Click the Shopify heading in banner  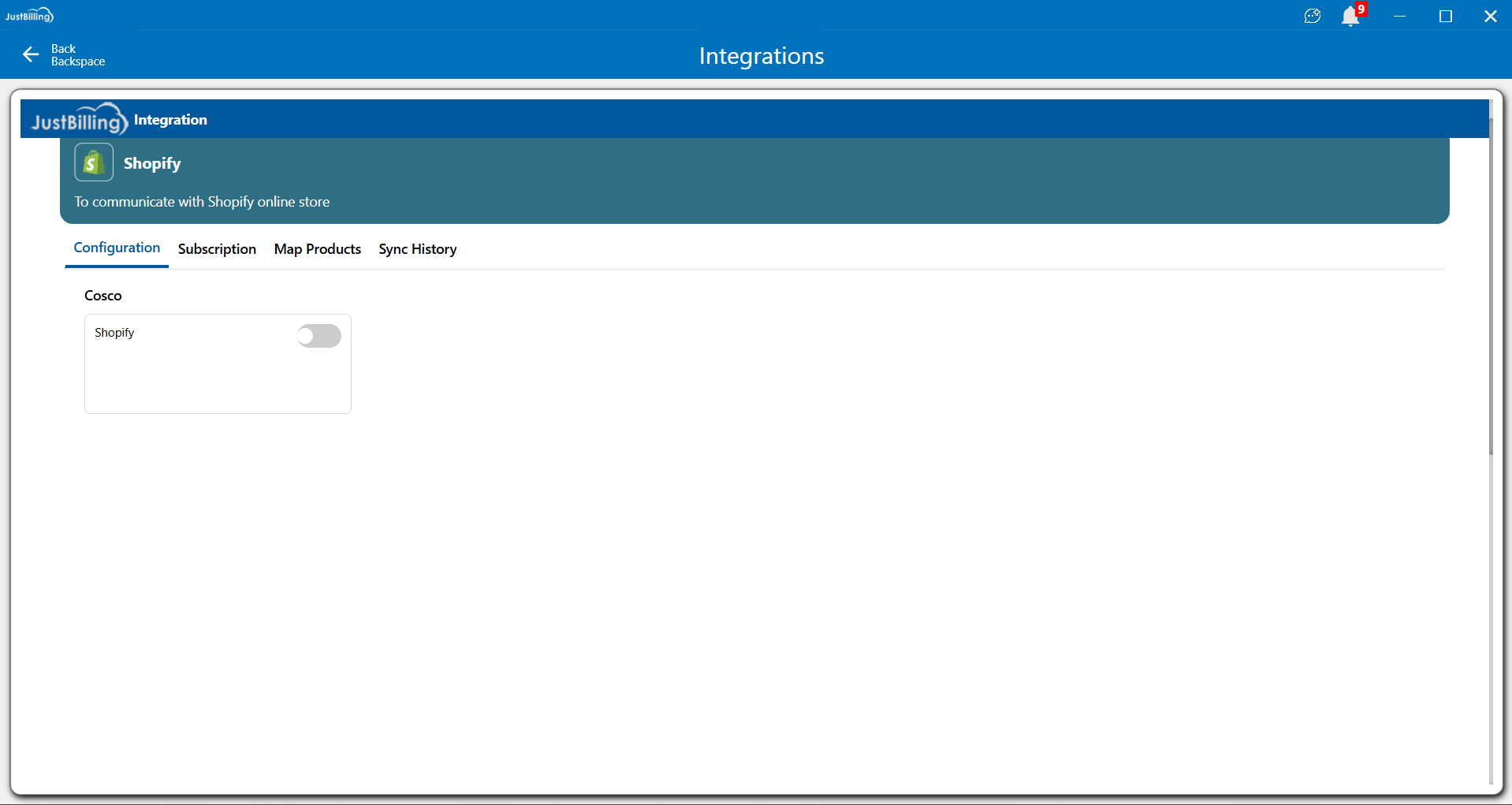point(152,163)
